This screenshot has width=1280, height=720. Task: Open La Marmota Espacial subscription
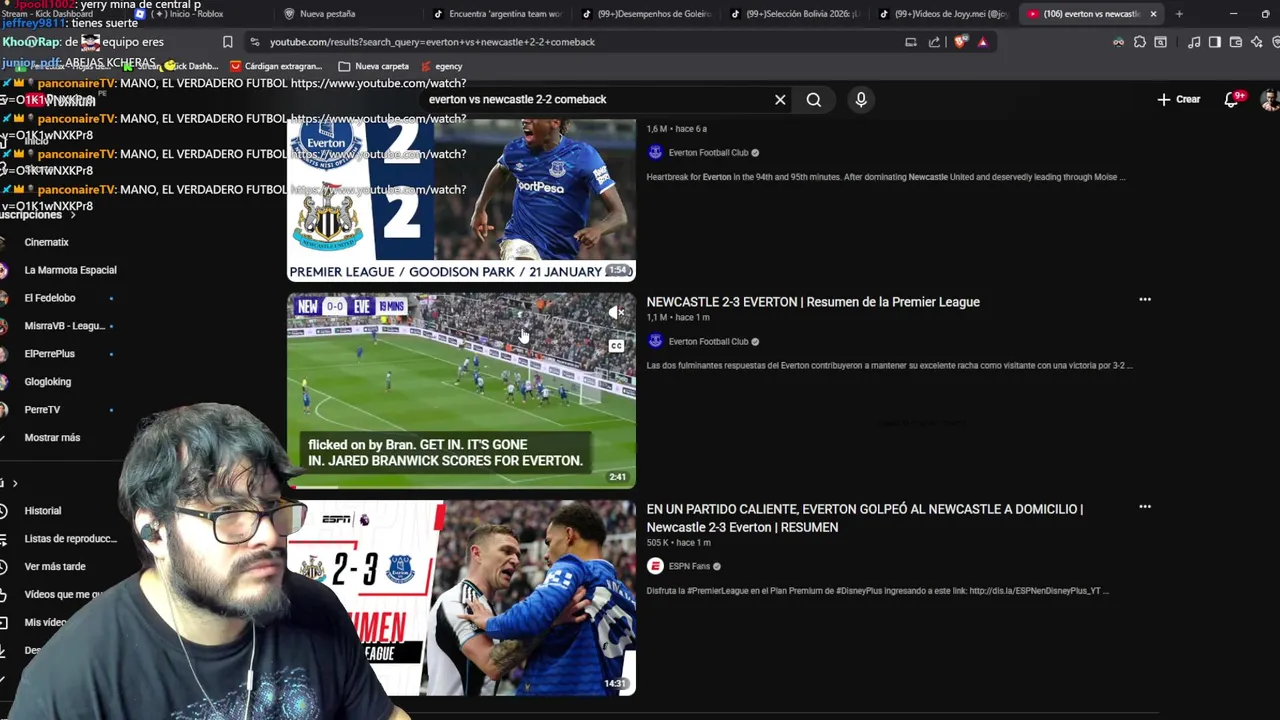tap(70, 270)
